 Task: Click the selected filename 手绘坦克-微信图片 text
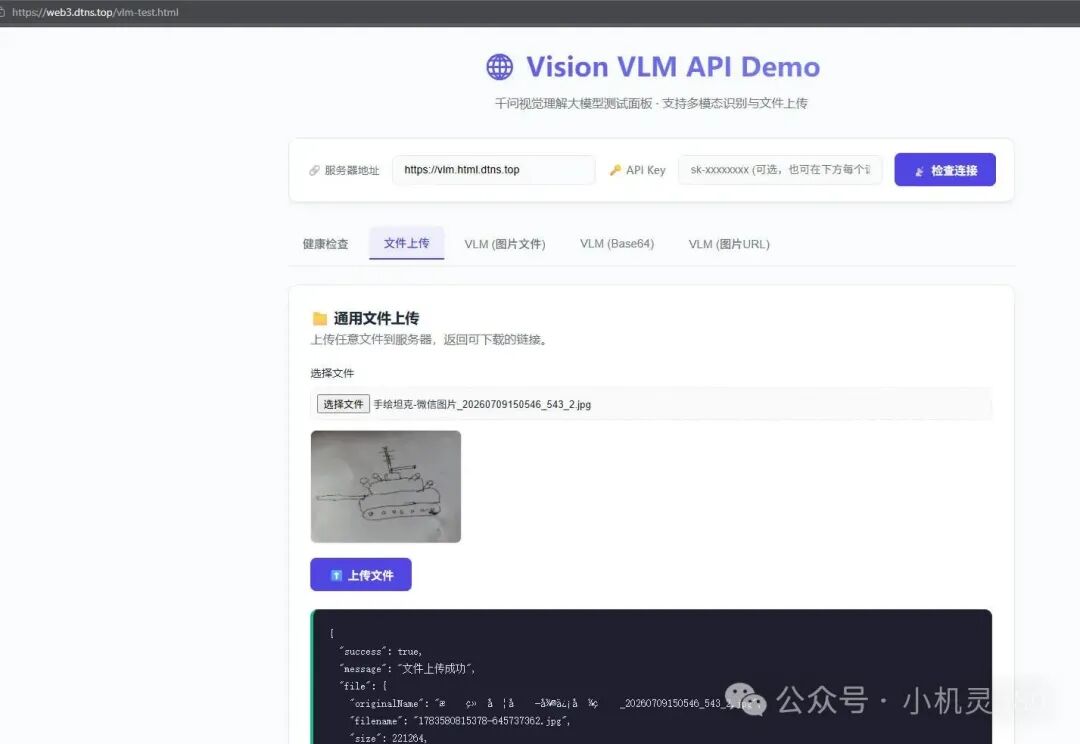(x=482, y=404)
